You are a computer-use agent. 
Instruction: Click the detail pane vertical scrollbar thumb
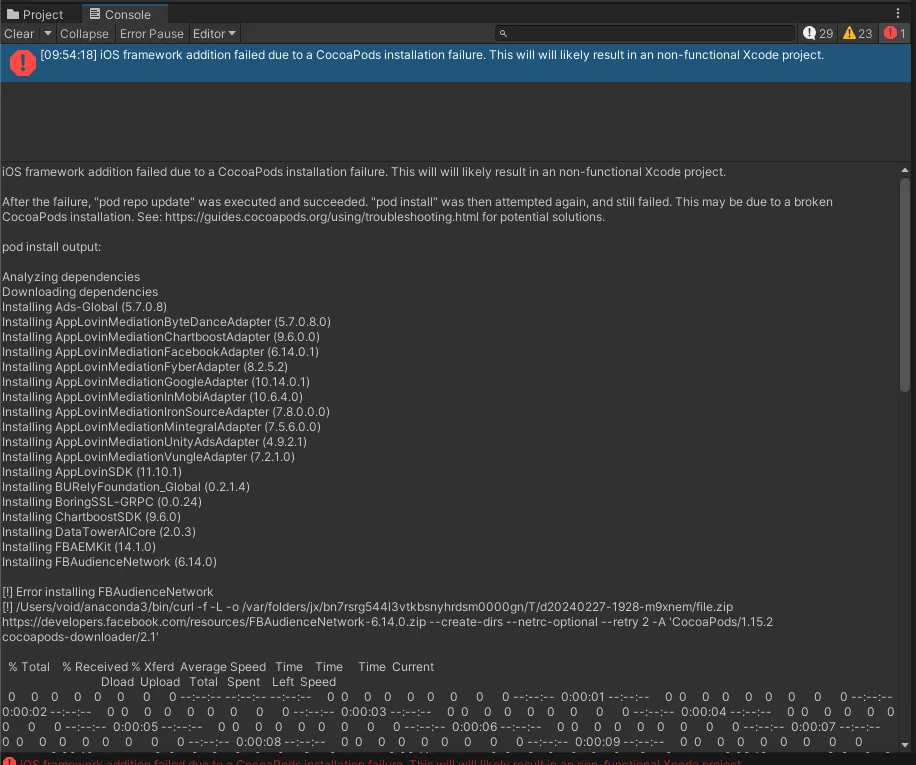(x=905, y=285)
